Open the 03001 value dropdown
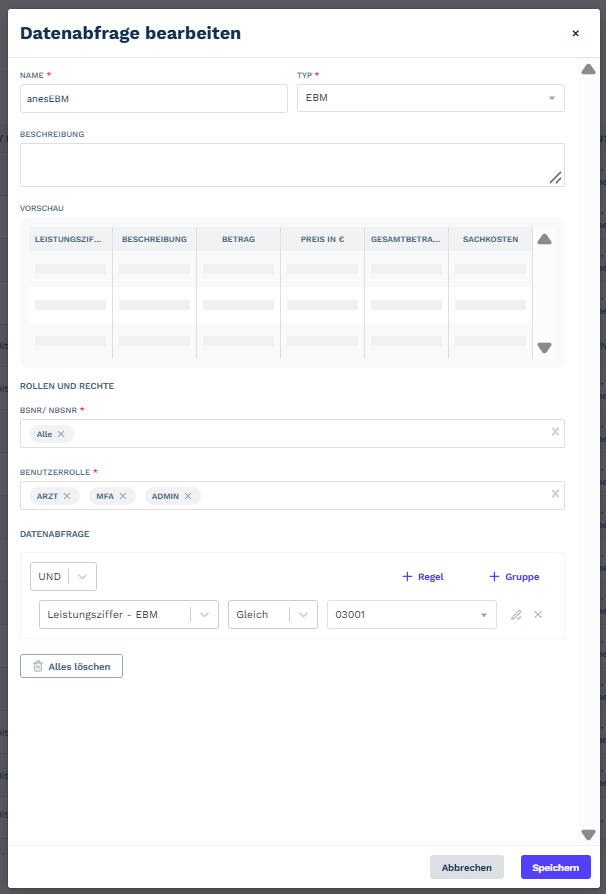Viewport: 606px width, 894px height. [x=412, y=615]
